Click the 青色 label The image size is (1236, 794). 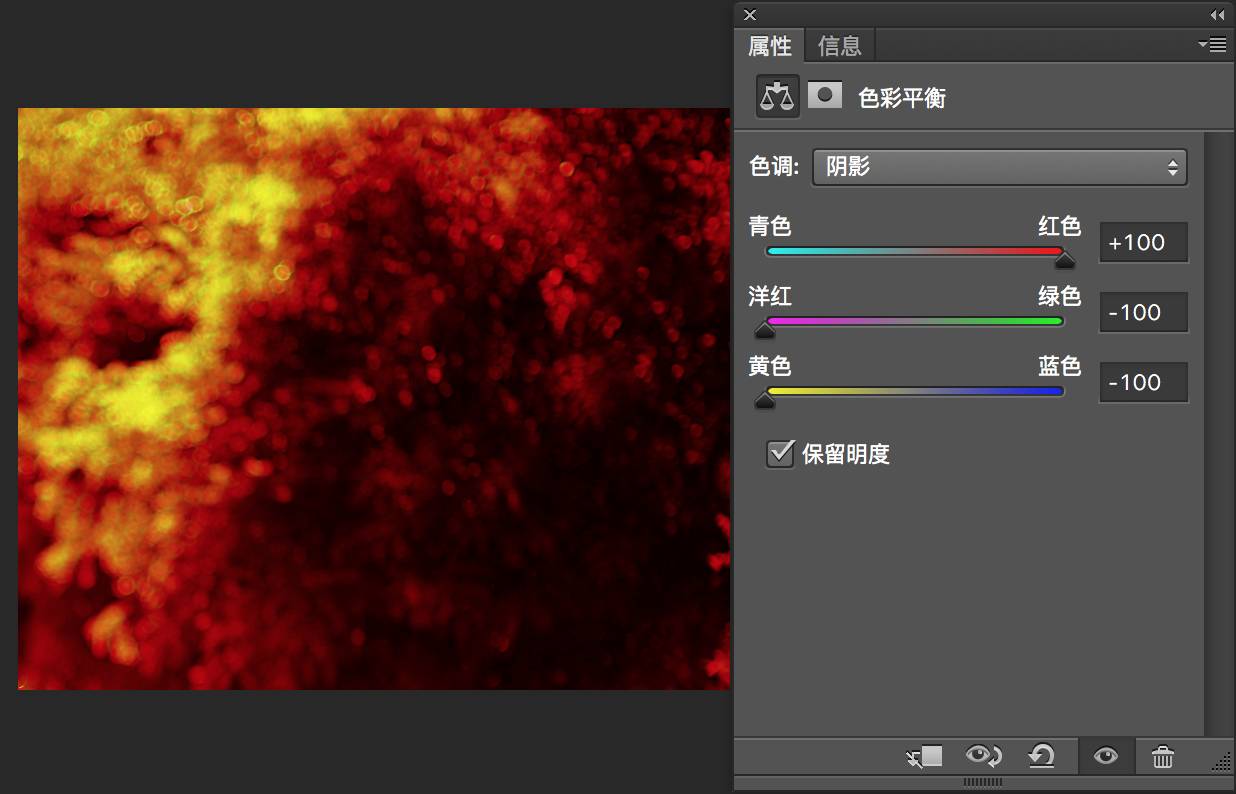[770, 226]
